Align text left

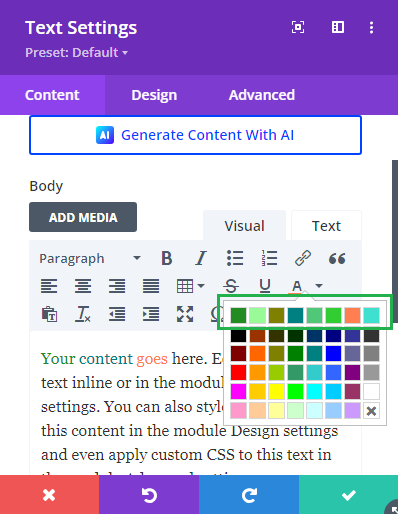coord(49,286)
